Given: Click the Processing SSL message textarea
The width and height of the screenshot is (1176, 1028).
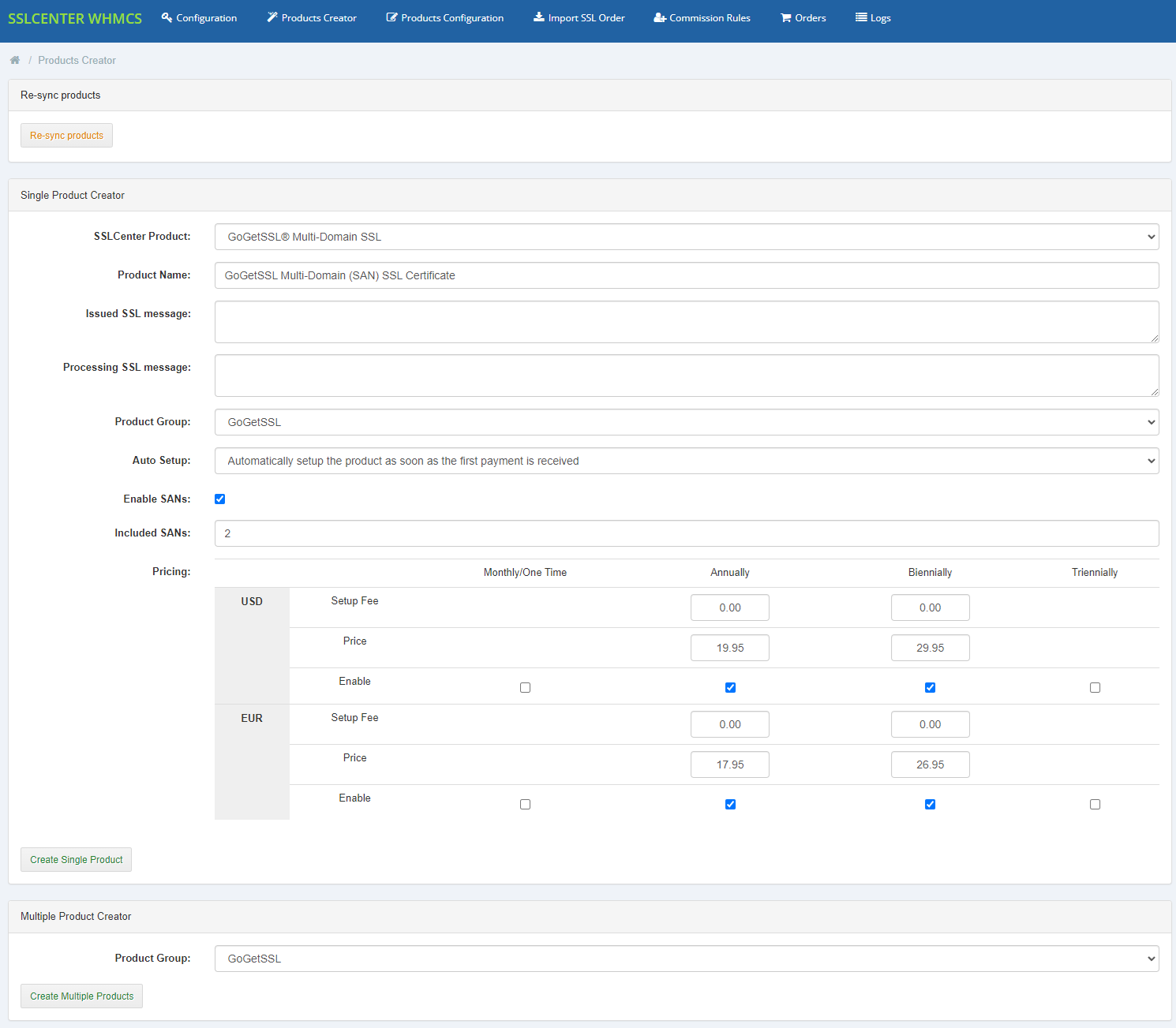Looking at the screenshot, I should [x=687, y=376].
